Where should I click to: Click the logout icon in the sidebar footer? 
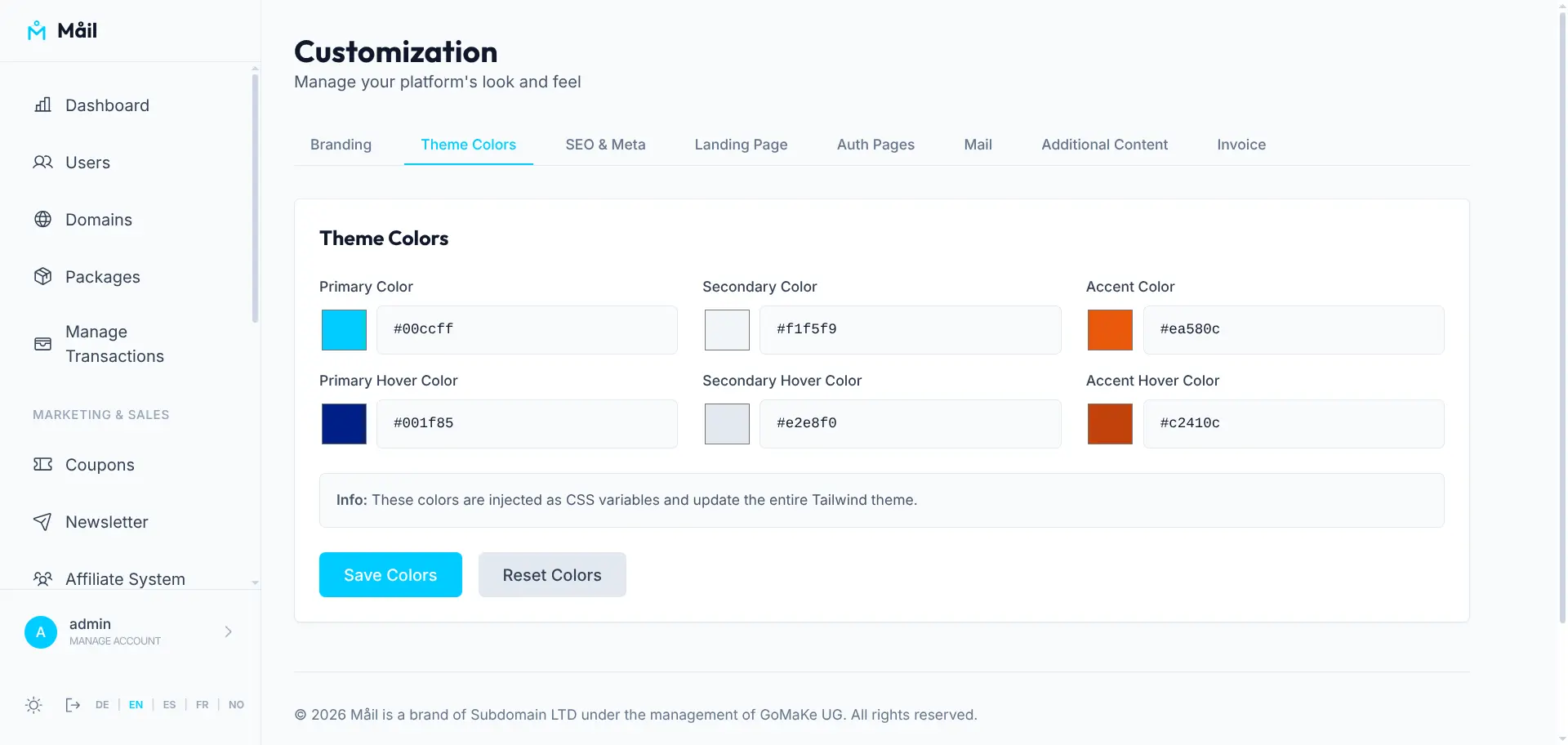pyautogui.click(x=73, y=705)
